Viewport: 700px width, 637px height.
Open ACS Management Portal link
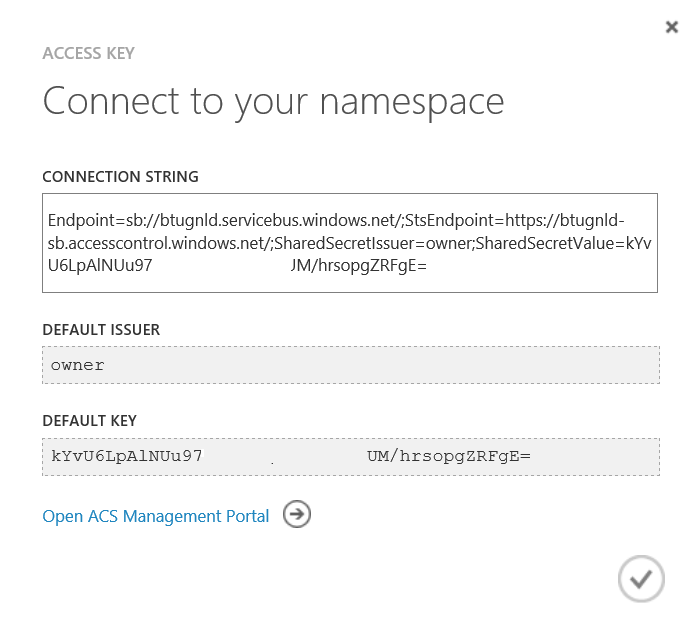click(x=156, y=516)
